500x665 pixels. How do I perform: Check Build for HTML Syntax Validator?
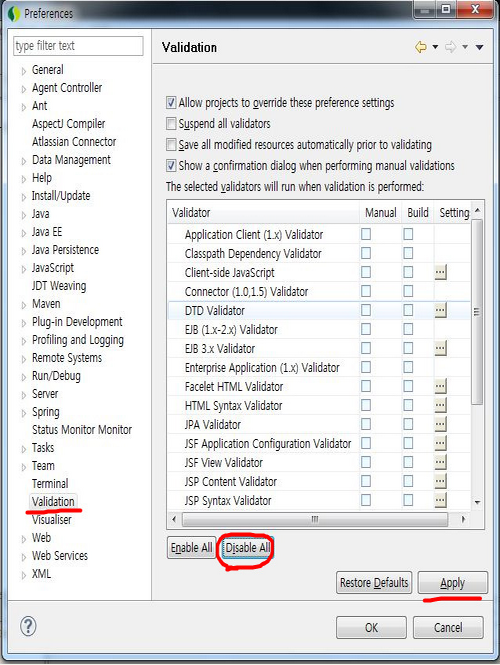click(408, 405)
